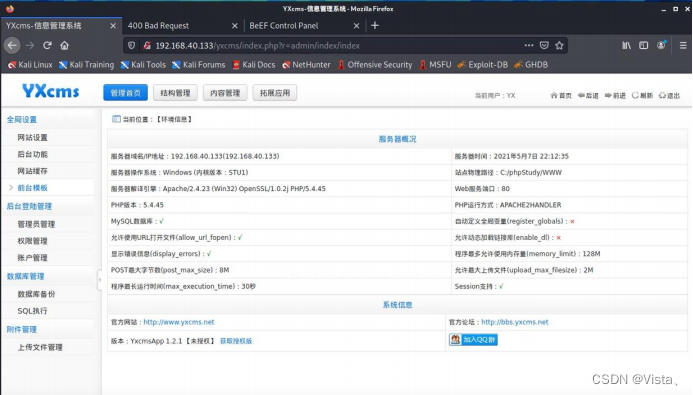Open the http://www.yxcms.net official site link
The width and height of the screenshot is (693, 395).
(179, 322)
